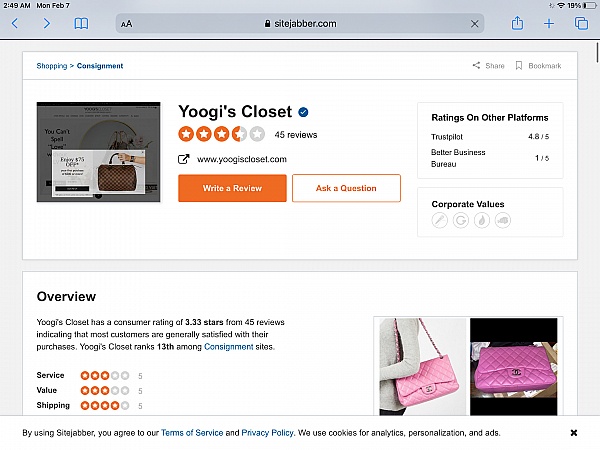
Task: Click the Share icon on page
Action: coord(488,66)
